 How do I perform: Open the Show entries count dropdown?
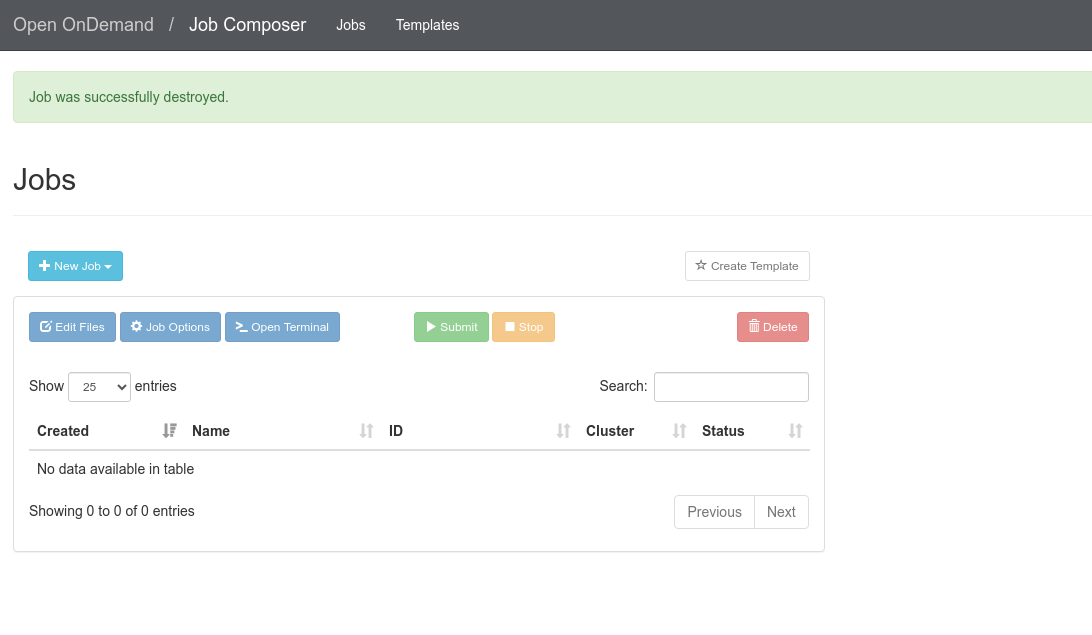(99, 387)
